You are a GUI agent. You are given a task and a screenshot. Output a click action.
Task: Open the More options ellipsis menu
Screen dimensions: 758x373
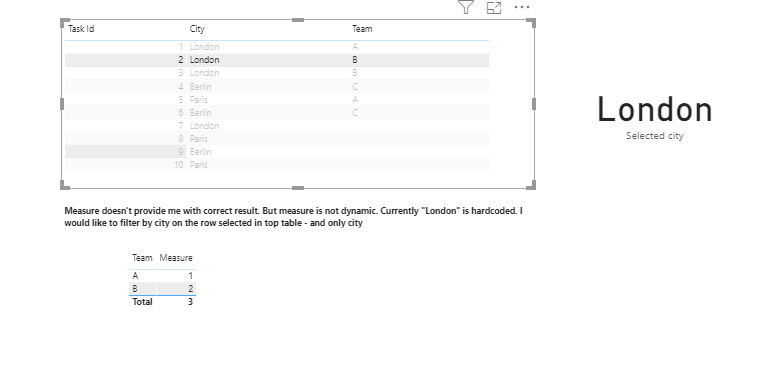[522, 7]
